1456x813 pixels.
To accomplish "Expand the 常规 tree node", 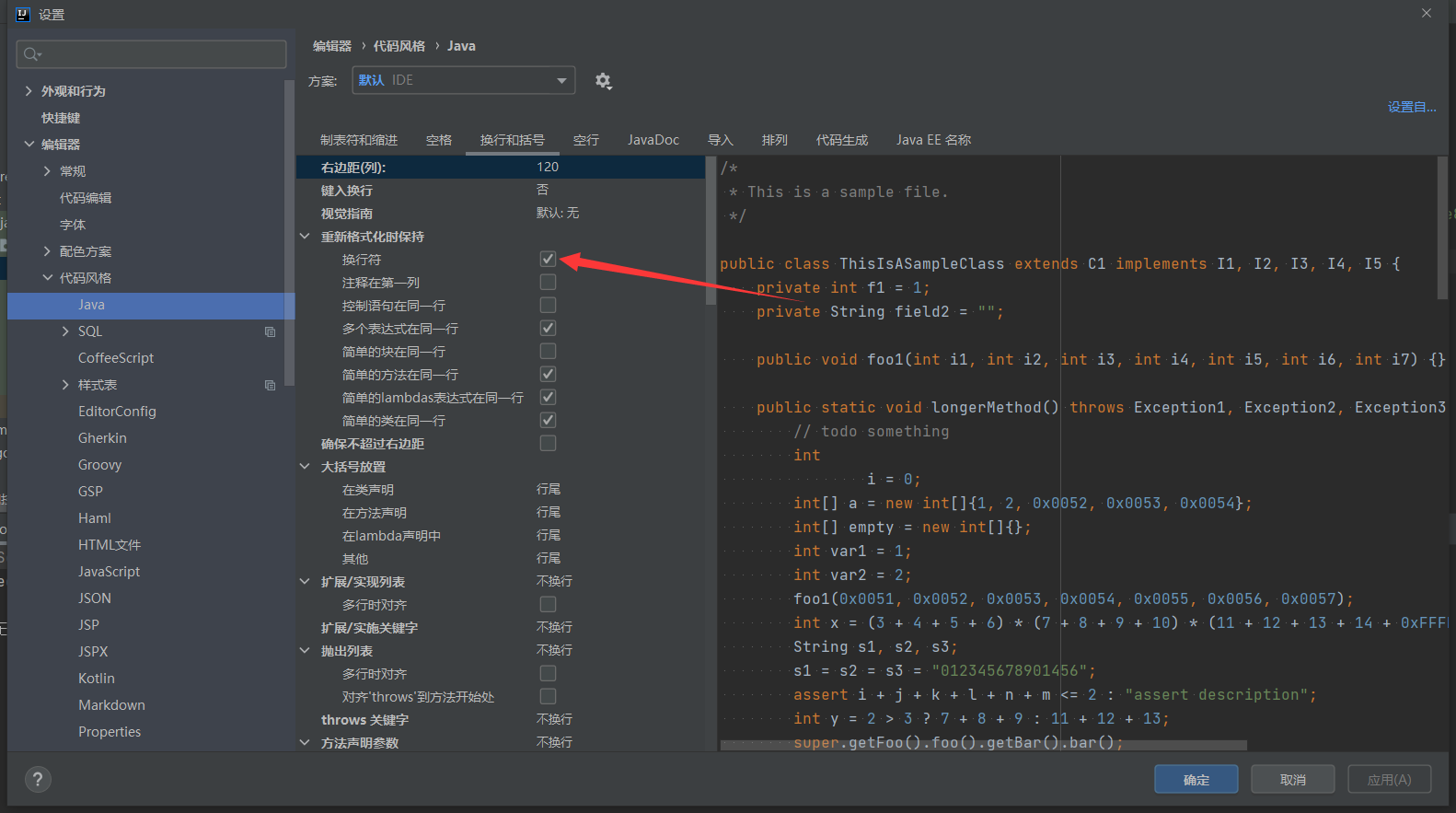I will pyautogui.click(x=47, y=171).
